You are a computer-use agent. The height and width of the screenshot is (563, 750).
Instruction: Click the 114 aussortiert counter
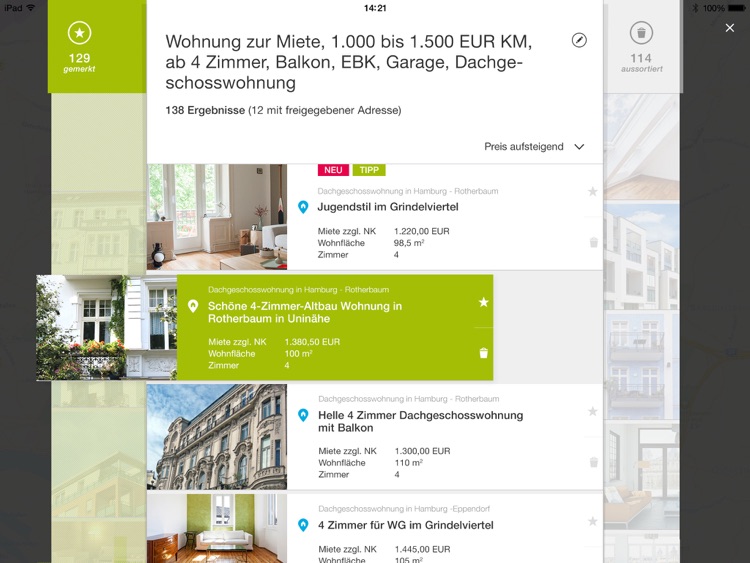click(641, 62)
